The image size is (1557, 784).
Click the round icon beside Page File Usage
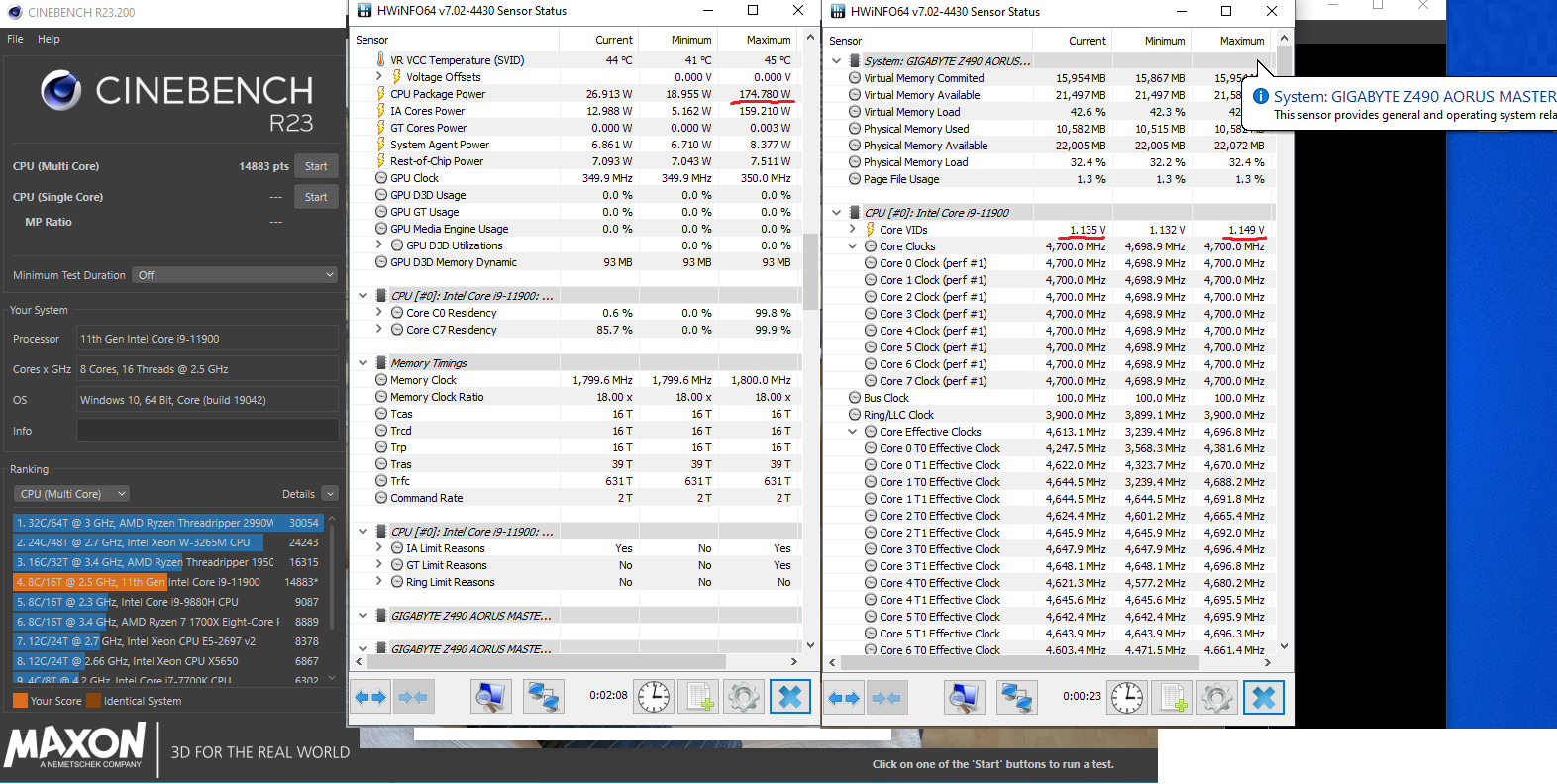click(x=855, y=179)
